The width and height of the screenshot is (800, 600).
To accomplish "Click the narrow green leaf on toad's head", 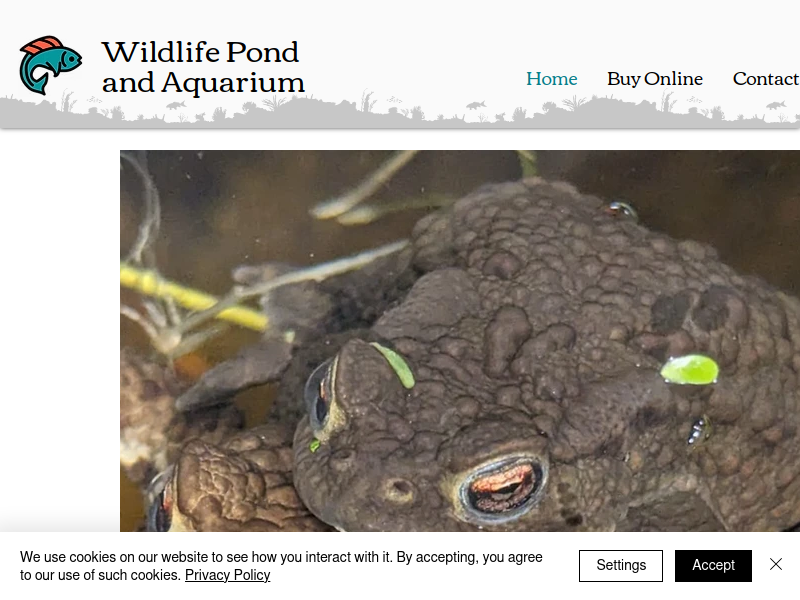I will tap(394, 364).
